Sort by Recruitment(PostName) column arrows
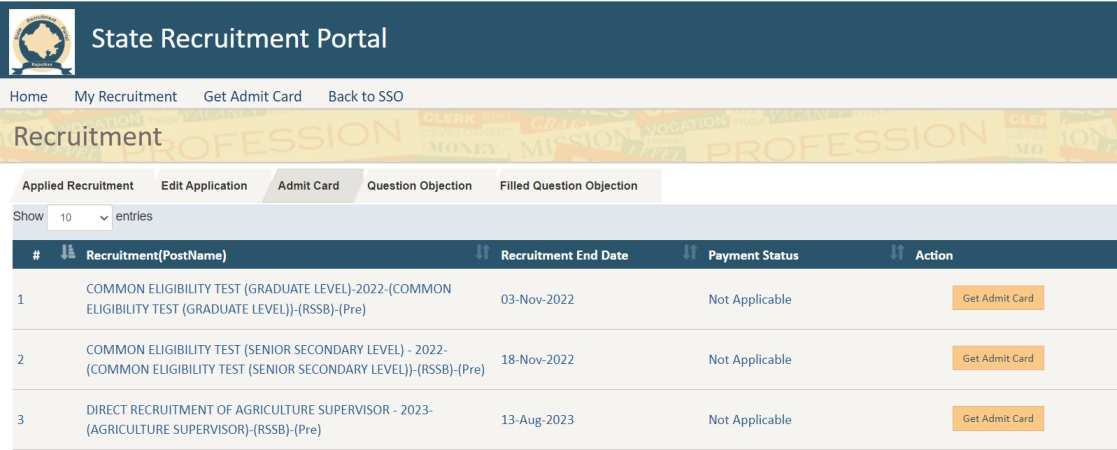 [x=482, y=252]
